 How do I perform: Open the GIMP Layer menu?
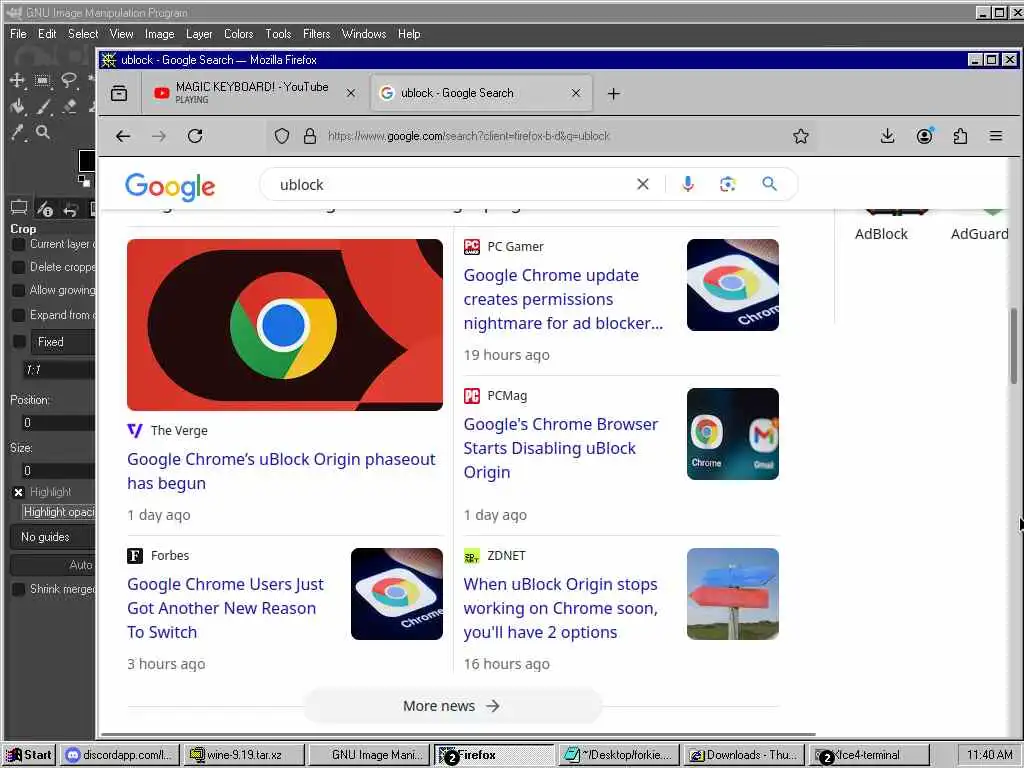[199, 34]
